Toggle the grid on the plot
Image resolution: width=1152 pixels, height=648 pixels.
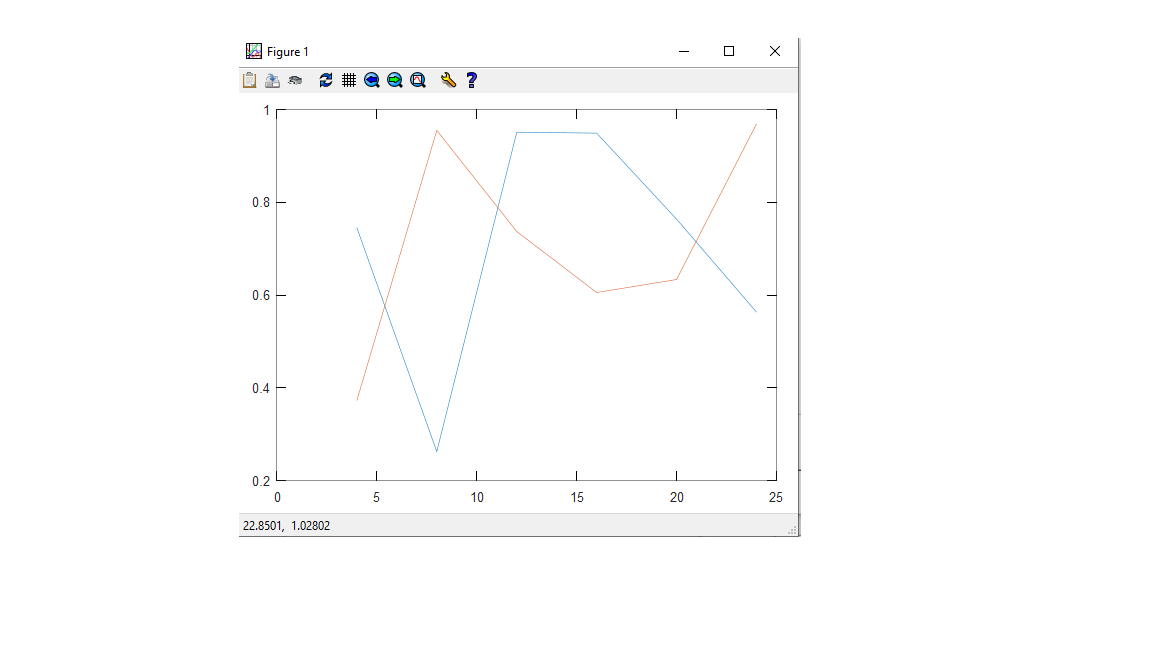point(349,80)
